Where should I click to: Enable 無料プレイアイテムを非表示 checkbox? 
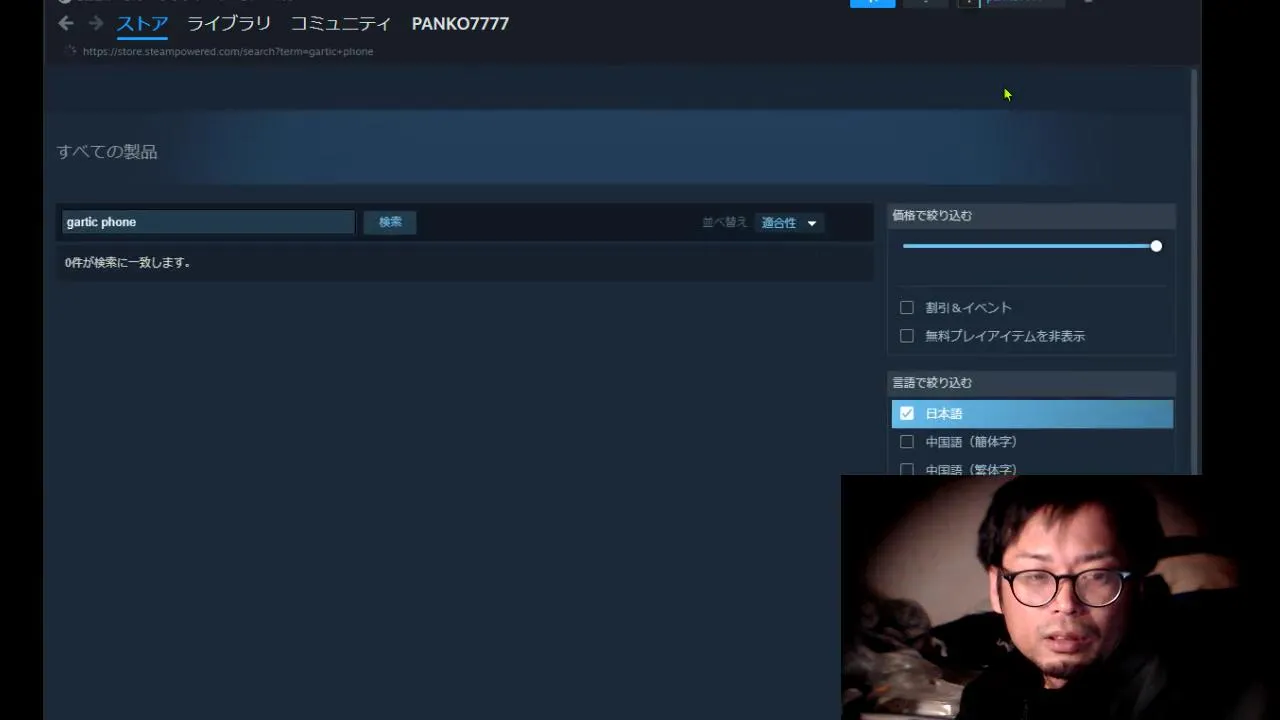pyautogui.click(x=907, y=336)
